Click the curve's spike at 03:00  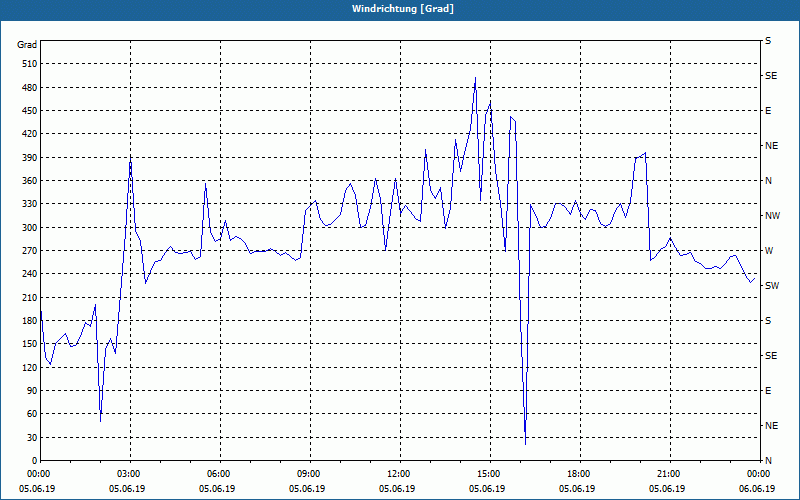[131, 159]
